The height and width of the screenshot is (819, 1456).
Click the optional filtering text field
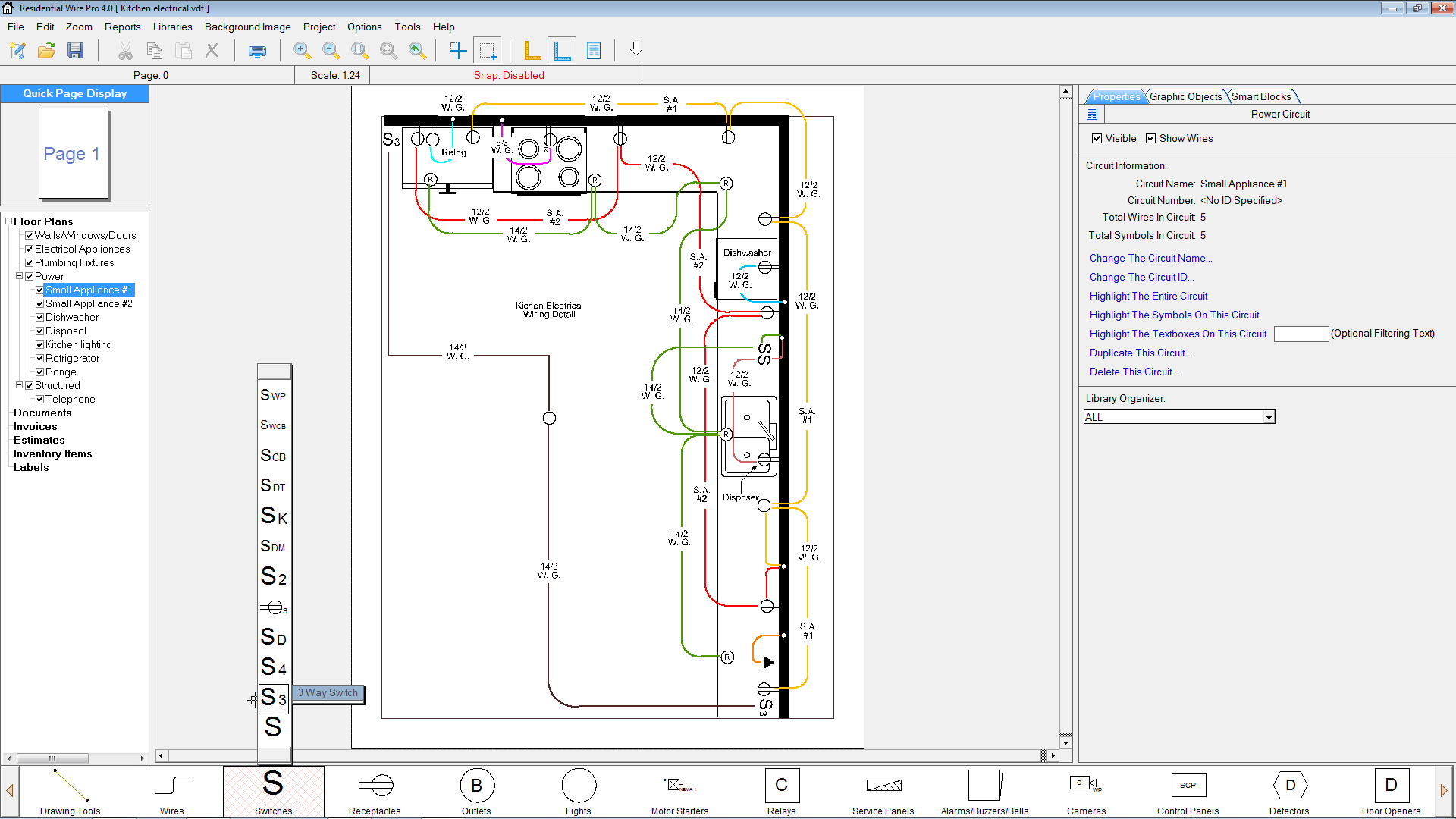click(1301, 334)
